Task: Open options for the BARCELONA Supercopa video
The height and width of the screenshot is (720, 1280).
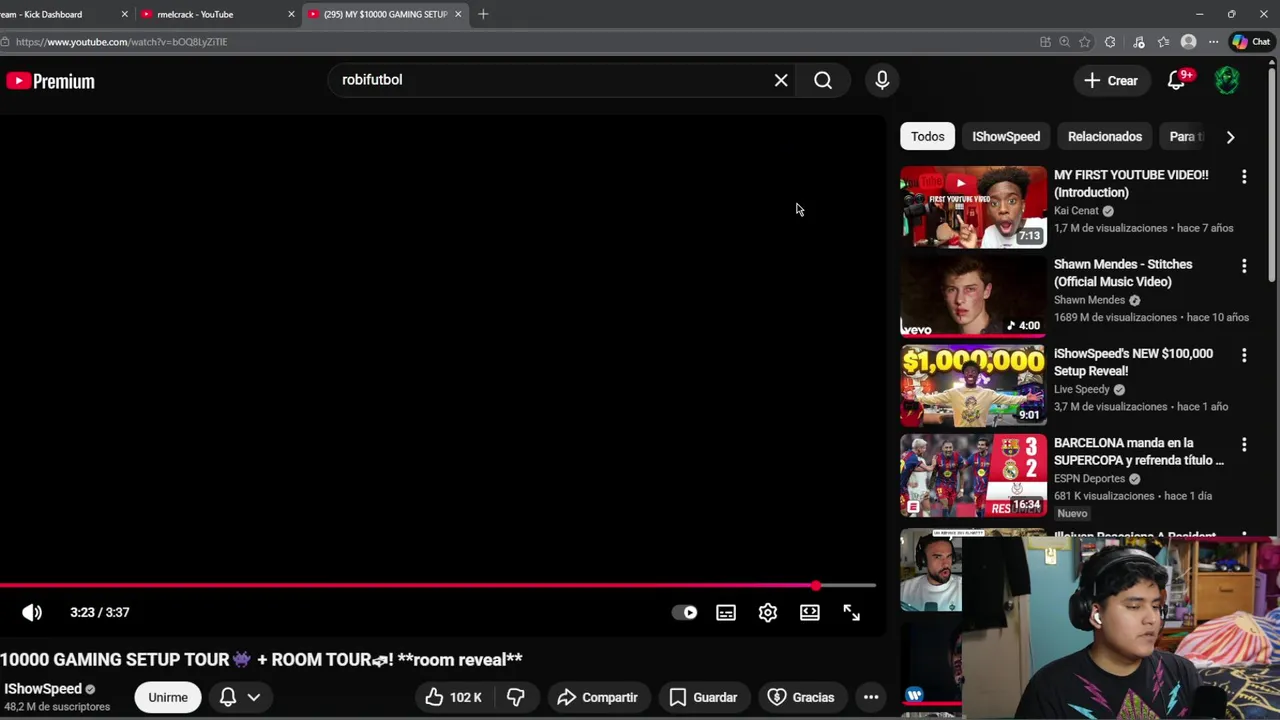Action: pos(1244,444)
